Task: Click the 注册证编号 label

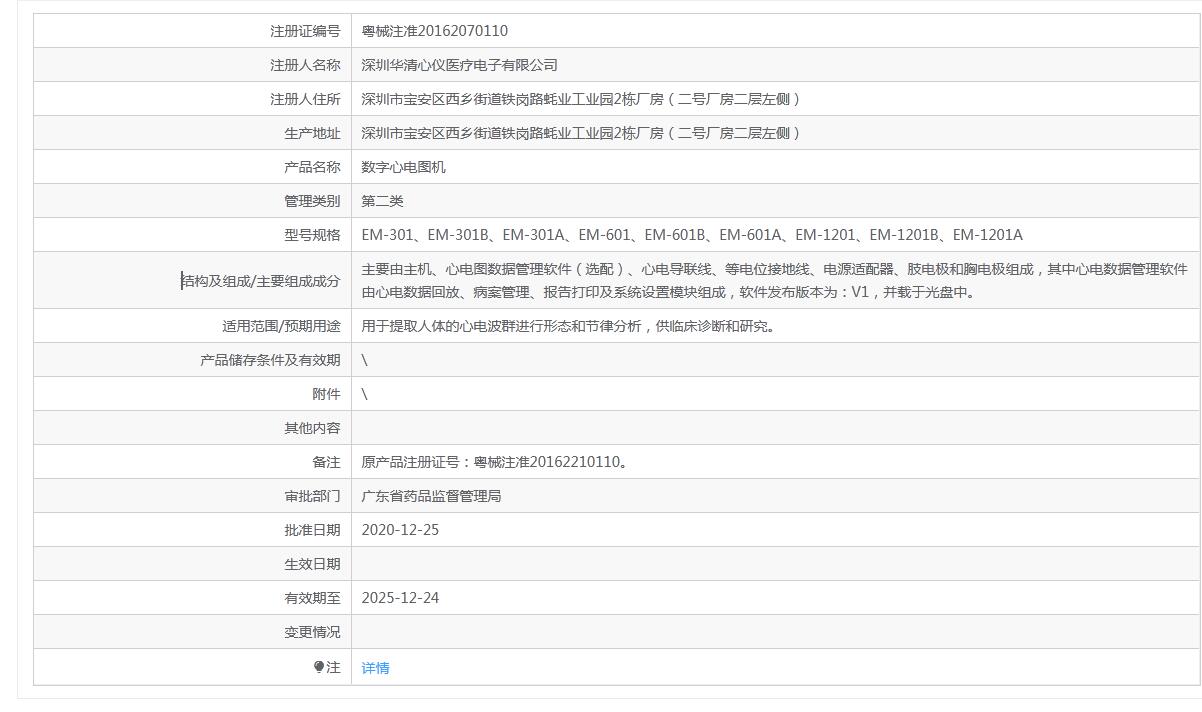Action: click(x=305, y=31)
